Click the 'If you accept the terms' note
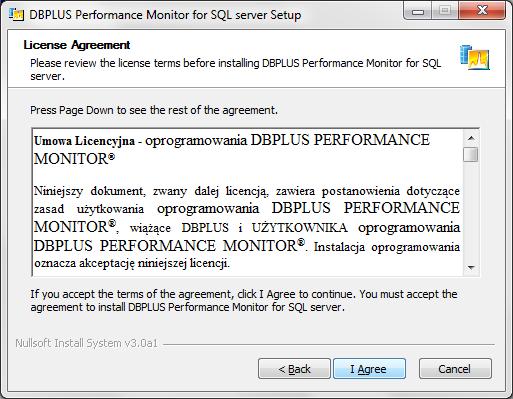This screenshot has width=513, height=399. click(x=244, y=300)
